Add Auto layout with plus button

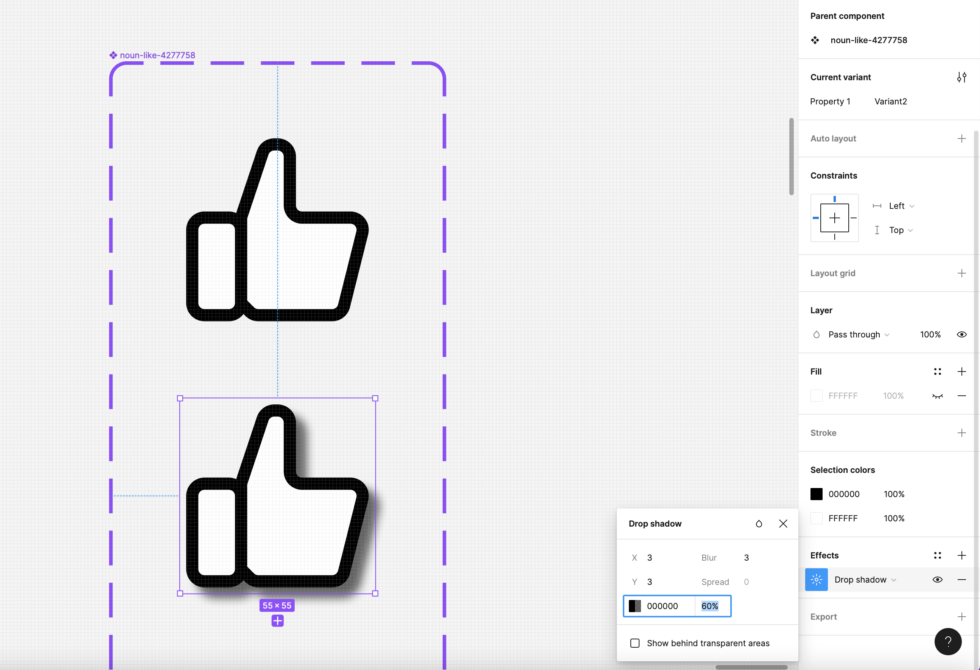tap(961, 138)
